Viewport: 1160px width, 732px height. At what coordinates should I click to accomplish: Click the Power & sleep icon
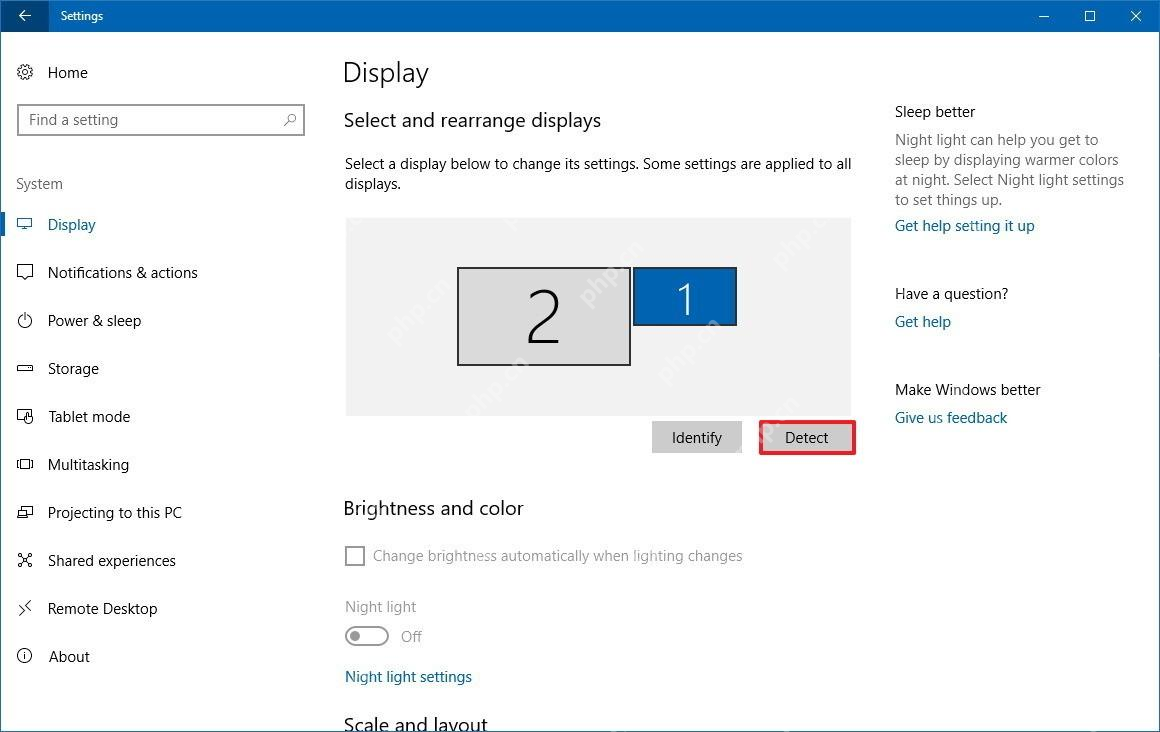(25, 320)
